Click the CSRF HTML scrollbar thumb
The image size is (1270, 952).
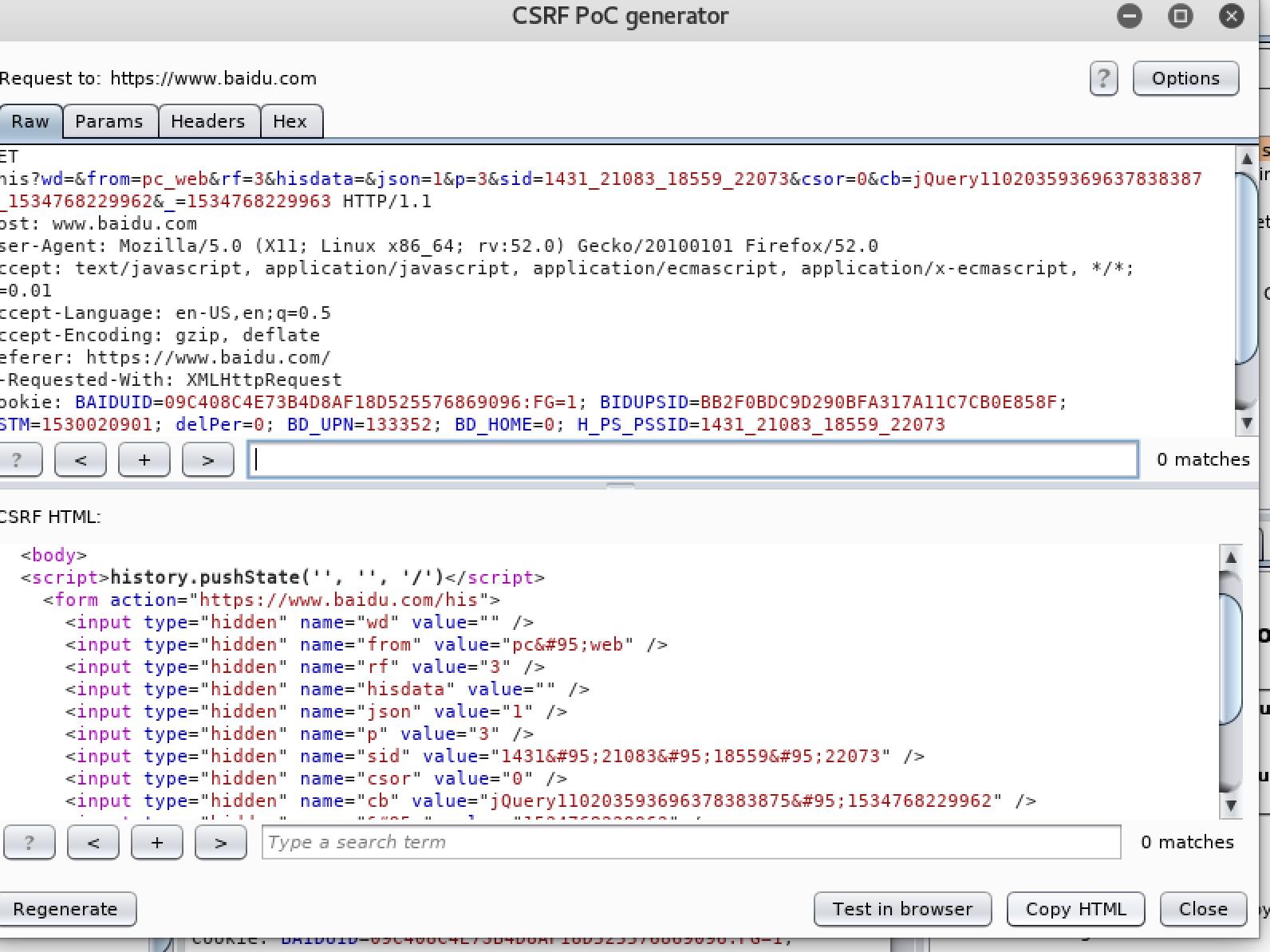[1231, 660]
